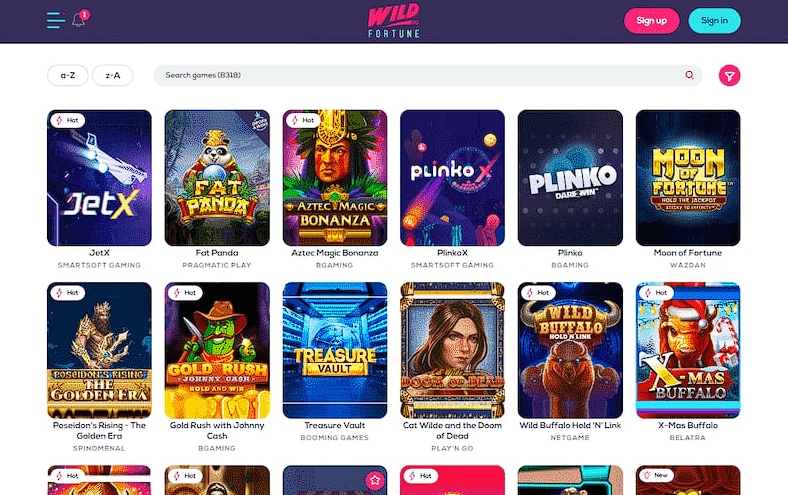Click the Hot badge on JetX tile
Screen dimensions: 788x495
pos(67,120)
